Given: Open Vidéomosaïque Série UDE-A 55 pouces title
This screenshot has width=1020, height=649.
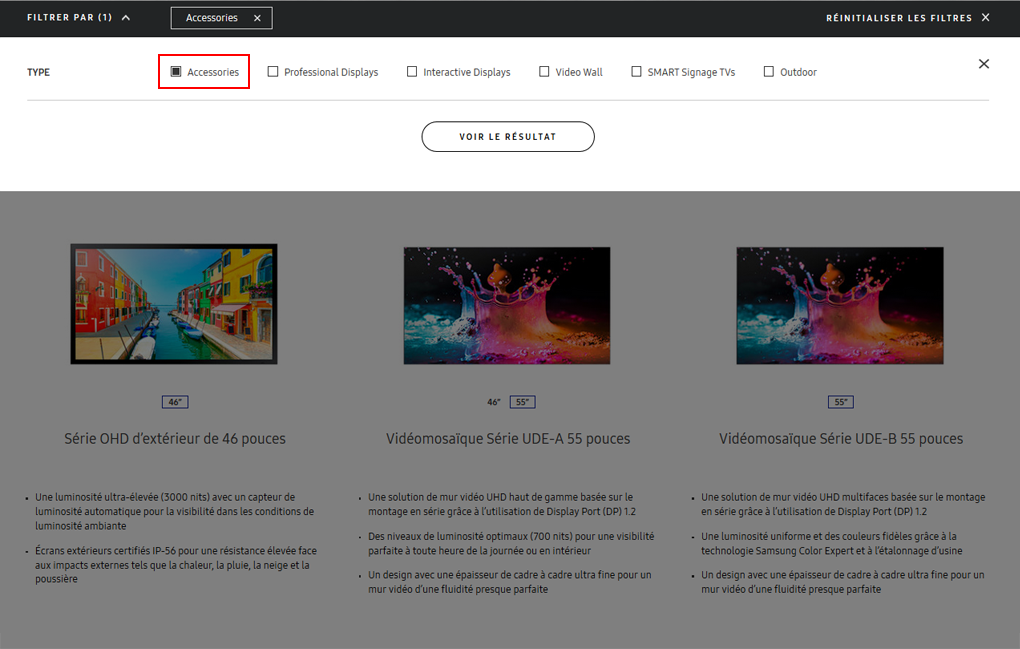Looking at the screenshot, I should 508,439.
